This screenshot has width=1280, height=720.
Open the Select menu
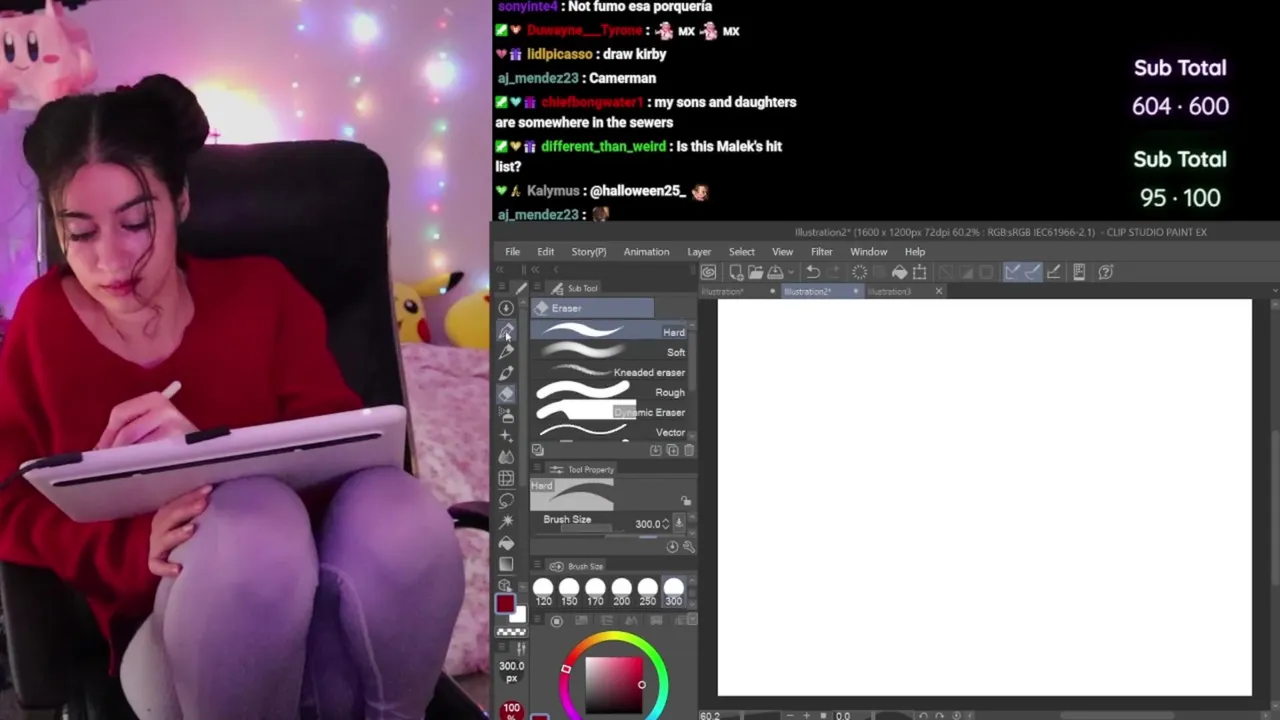coord(742,252)
